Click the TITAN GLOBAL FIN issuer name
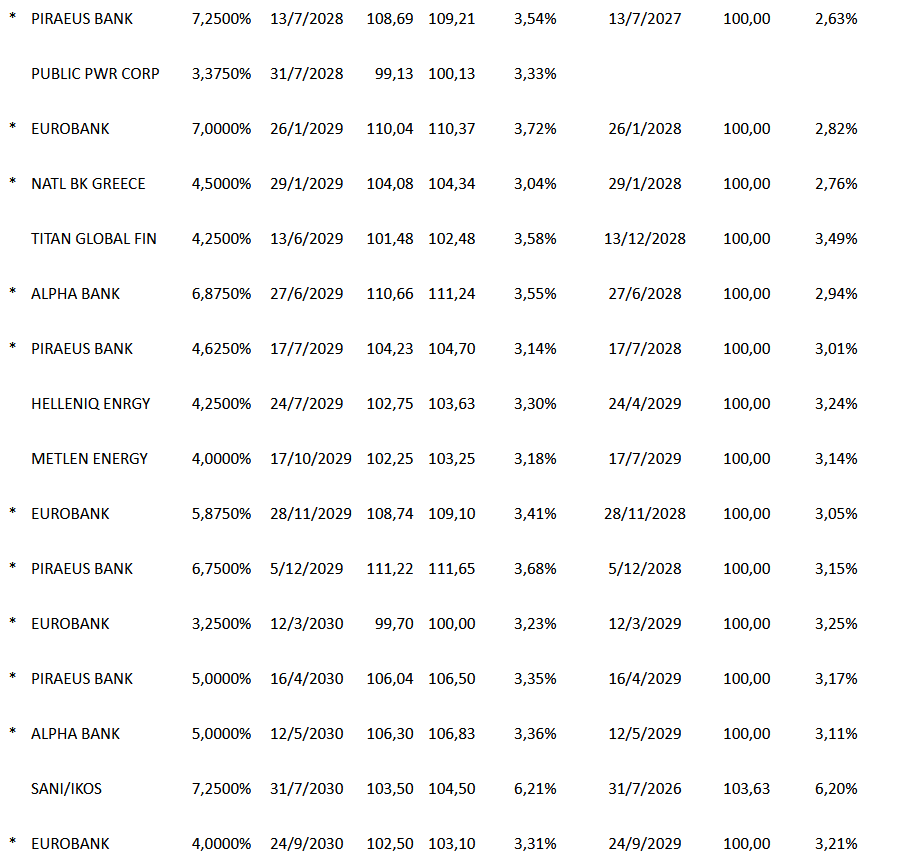This screenshot has width=904, height=862. click(x=94, y=239)
